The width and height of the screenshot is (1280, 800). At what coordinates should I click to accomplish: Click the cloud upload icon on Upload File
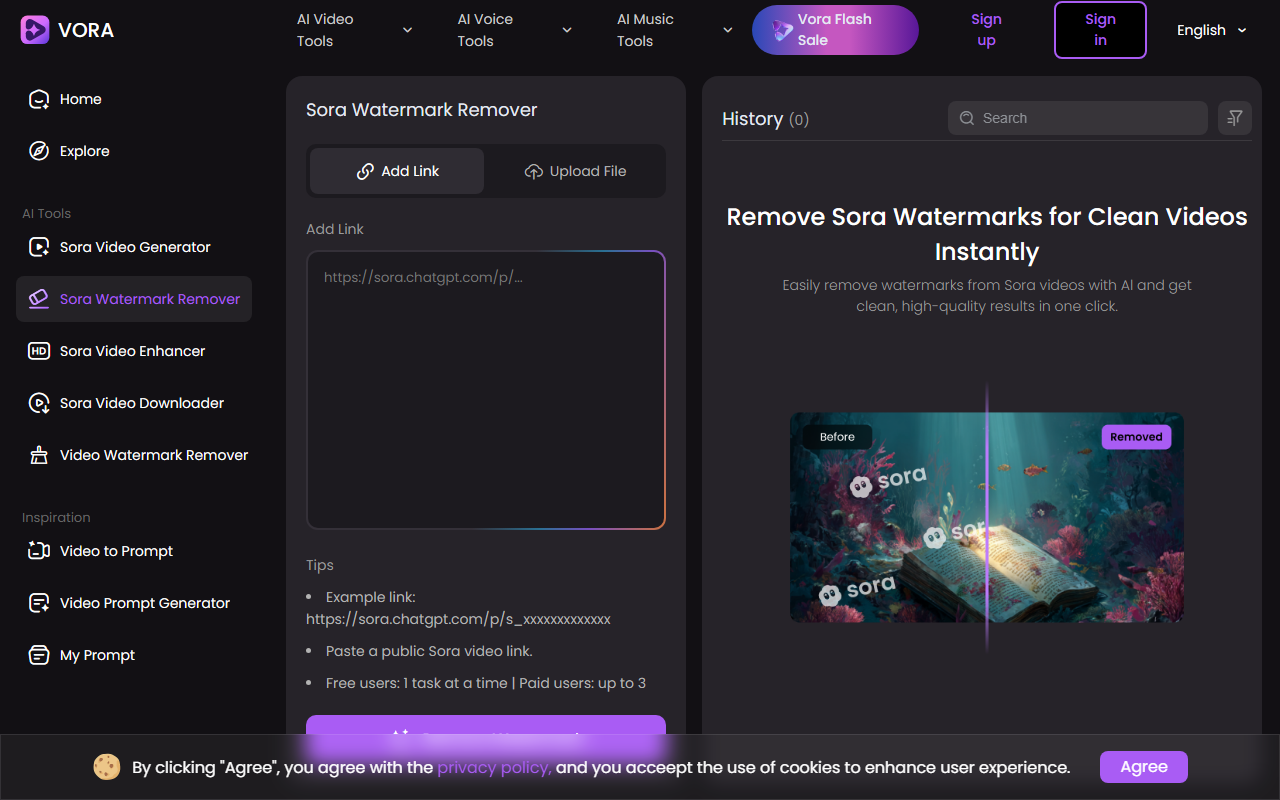tap(534, 171)
